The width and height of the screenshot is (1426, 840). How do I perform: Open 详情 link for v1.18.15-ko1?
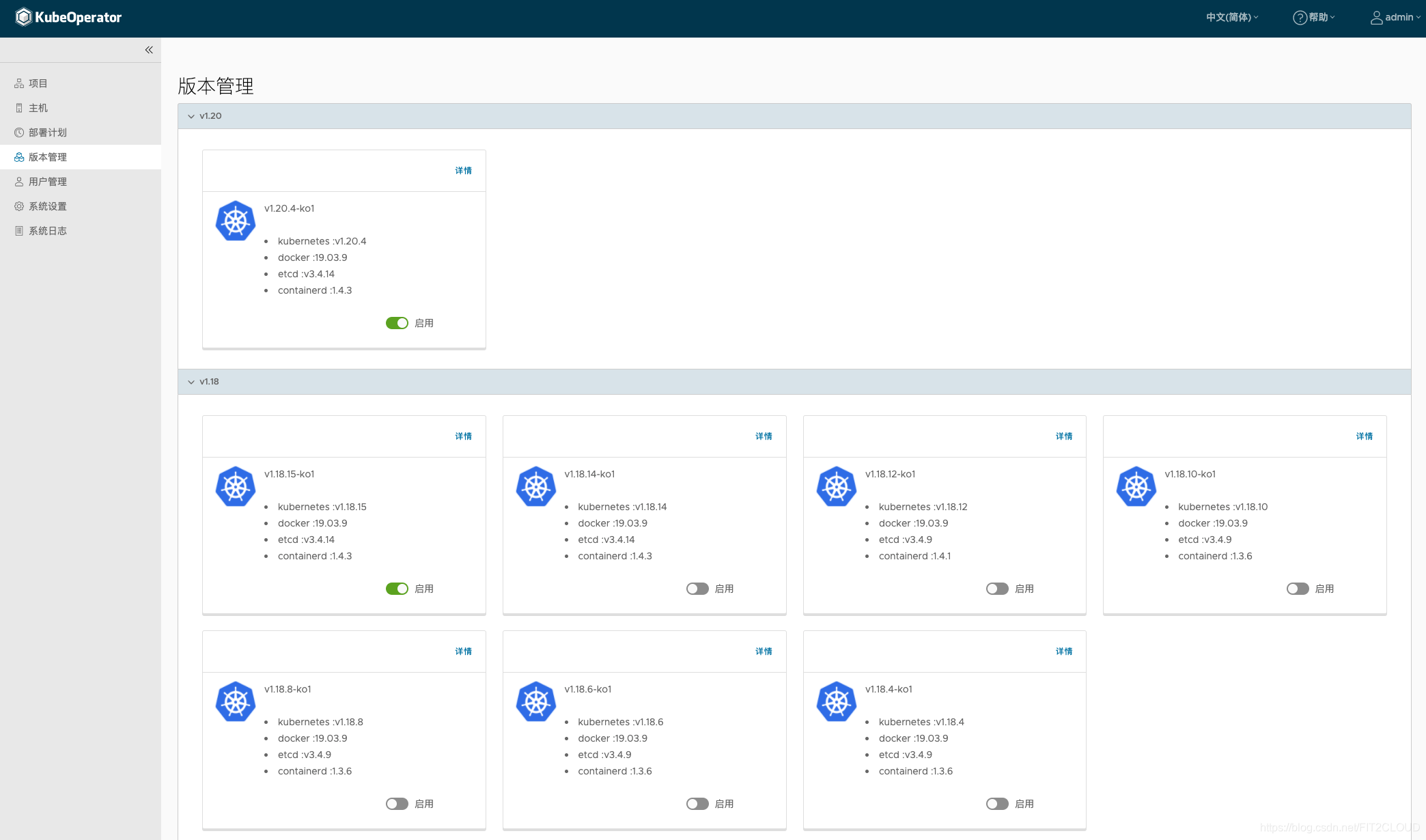463,436
